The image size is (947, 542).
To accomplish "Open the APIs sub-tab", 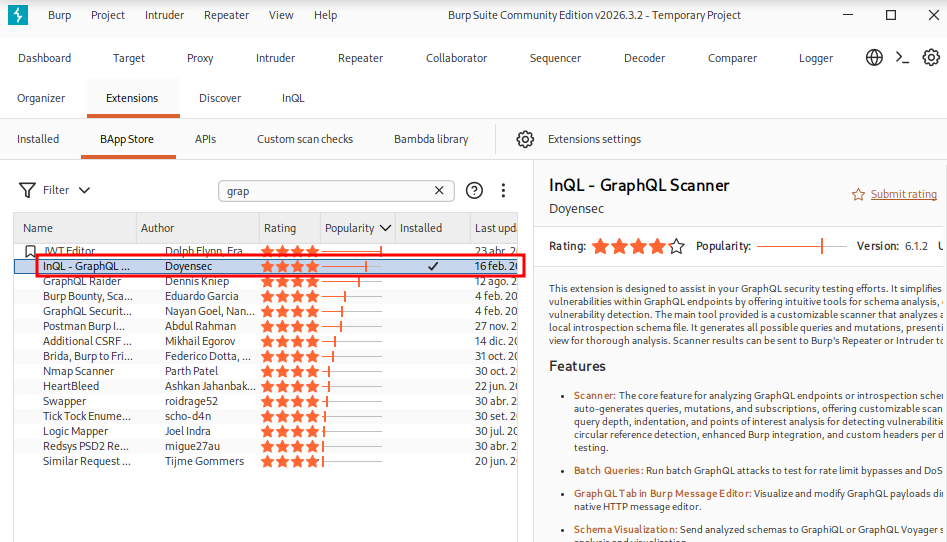I will [205, 139].
